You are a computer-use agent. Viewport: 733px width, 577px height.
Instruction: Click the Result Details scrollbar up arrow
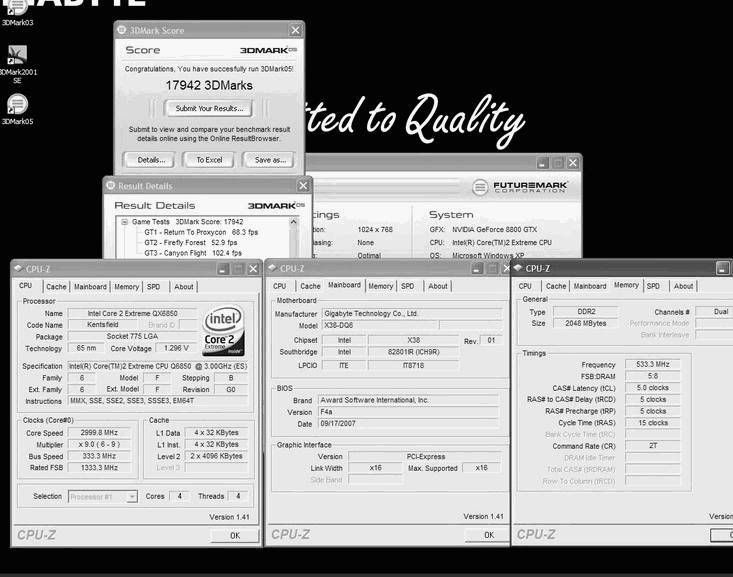(294, 222)
